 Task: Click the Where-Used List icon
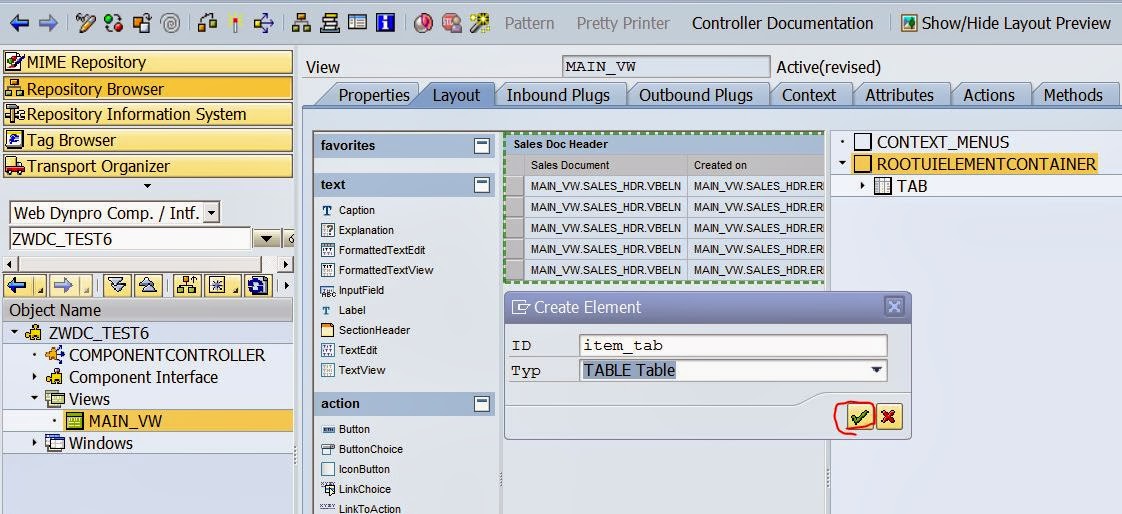(264, 24)
